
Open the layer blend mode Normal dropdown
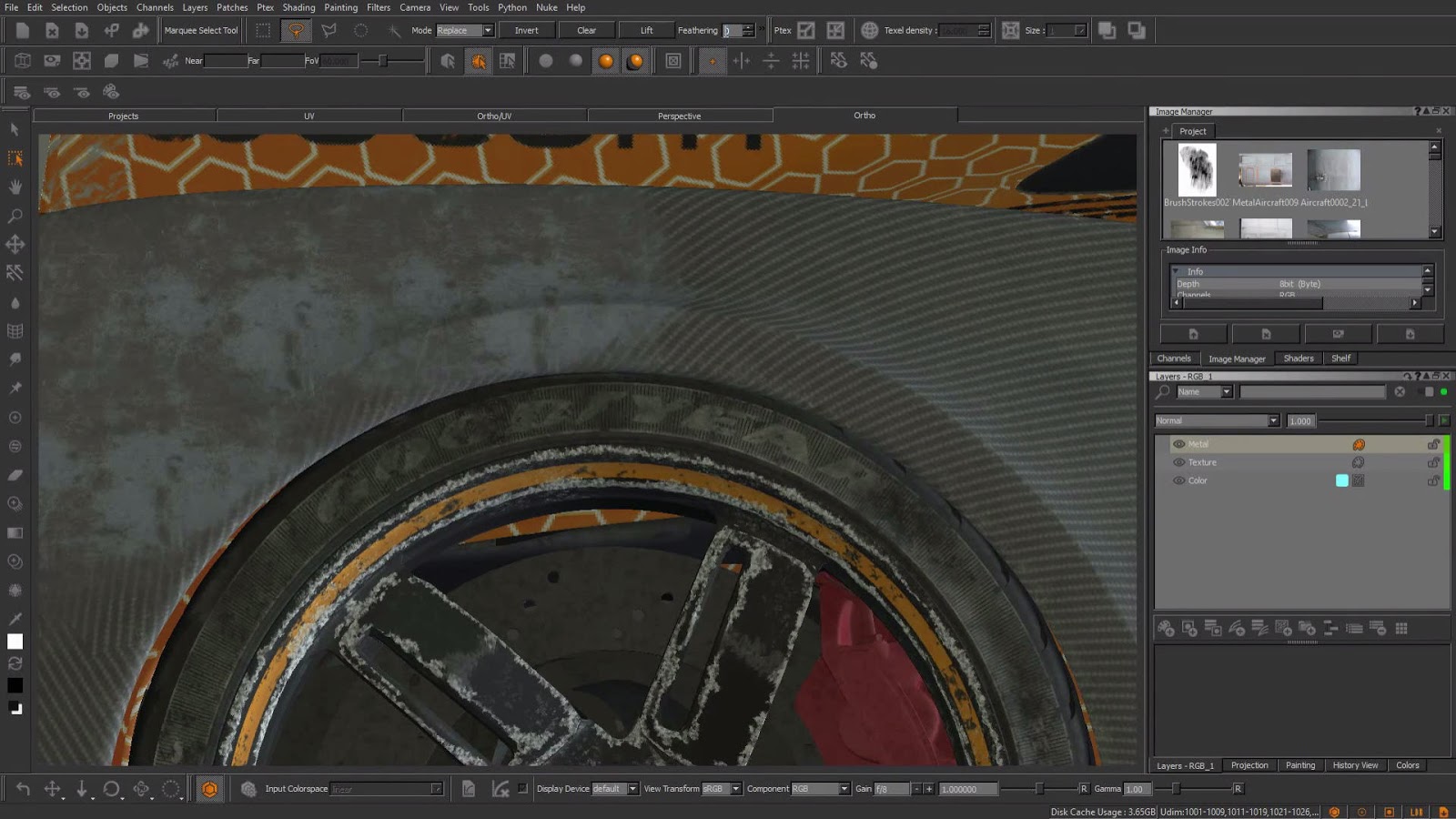coord(1217,420)
